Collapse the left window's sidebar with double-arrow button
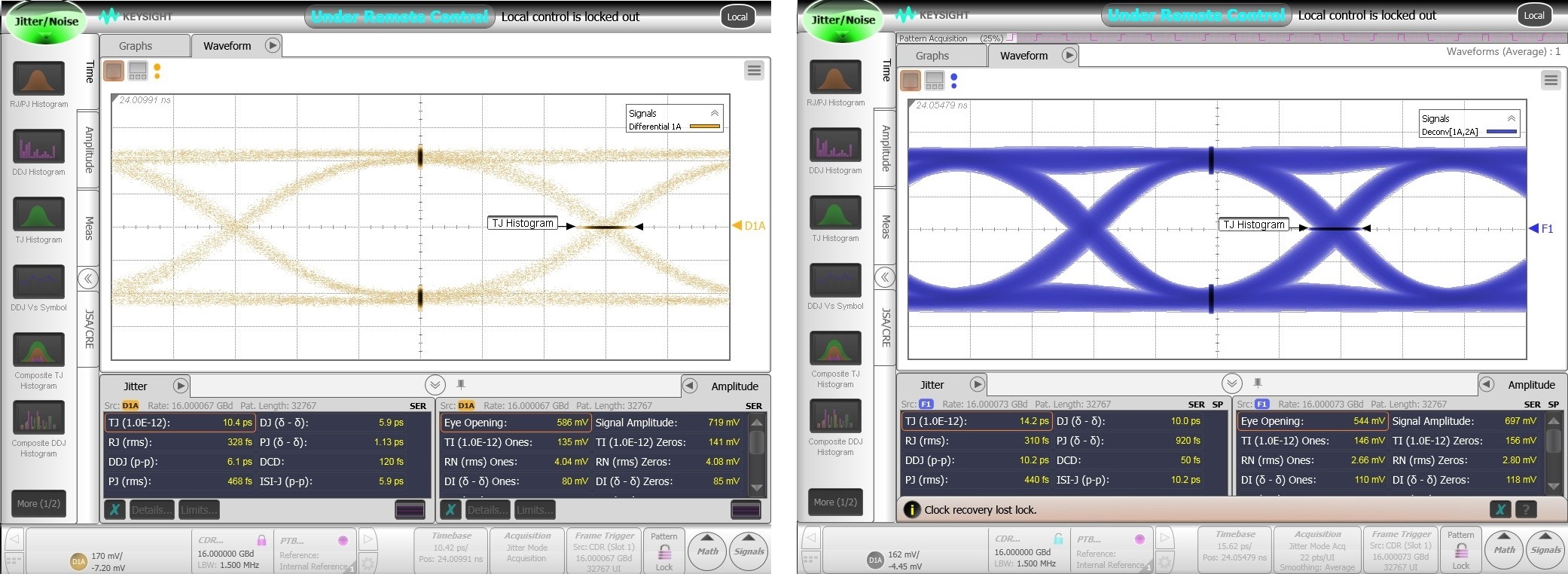This screenshot has width=1568, height=574. pos(88,279)
